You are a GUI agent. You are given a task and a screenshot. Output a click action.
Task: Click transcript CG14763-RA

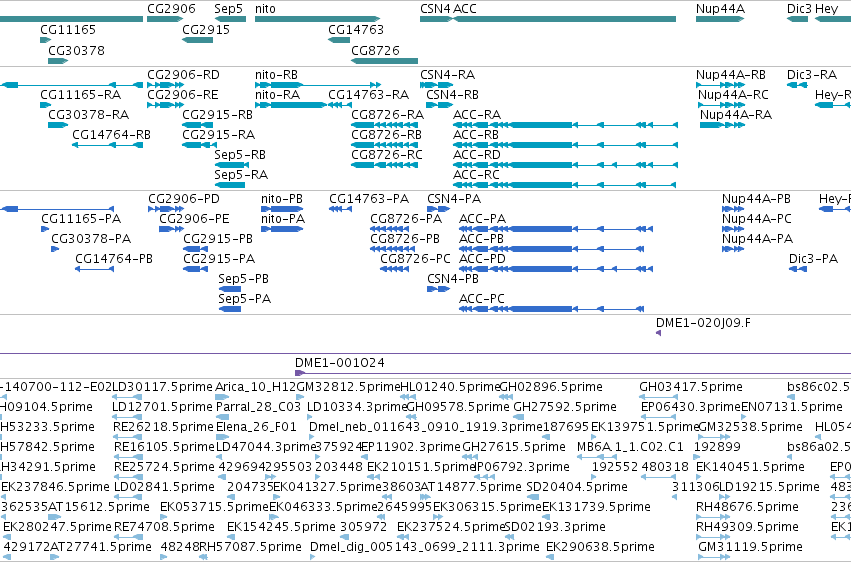pyautogui.click(x=369, y=94)
